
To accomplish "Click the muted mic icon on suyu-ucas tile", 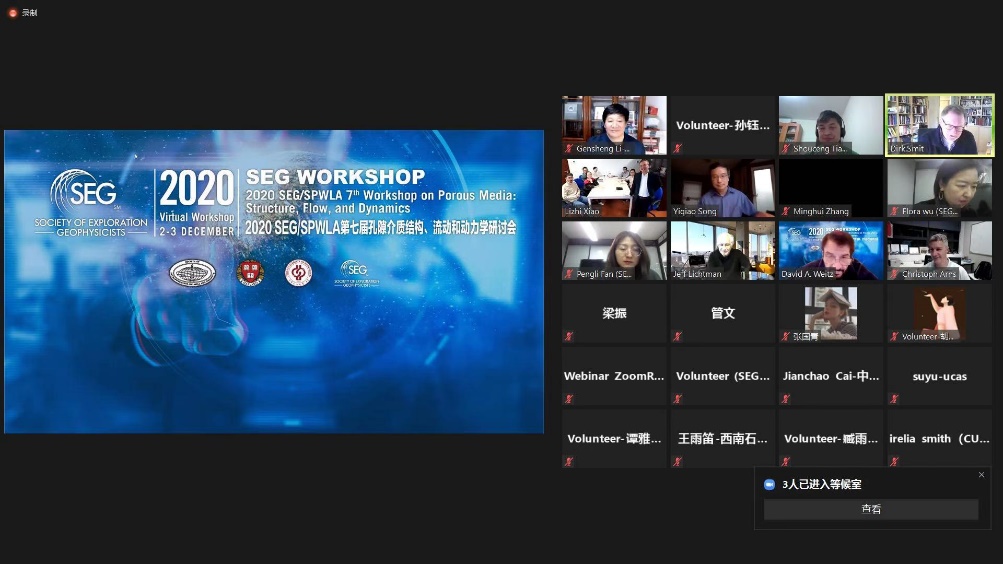I will pyautogui.click(x=893, y=399).
